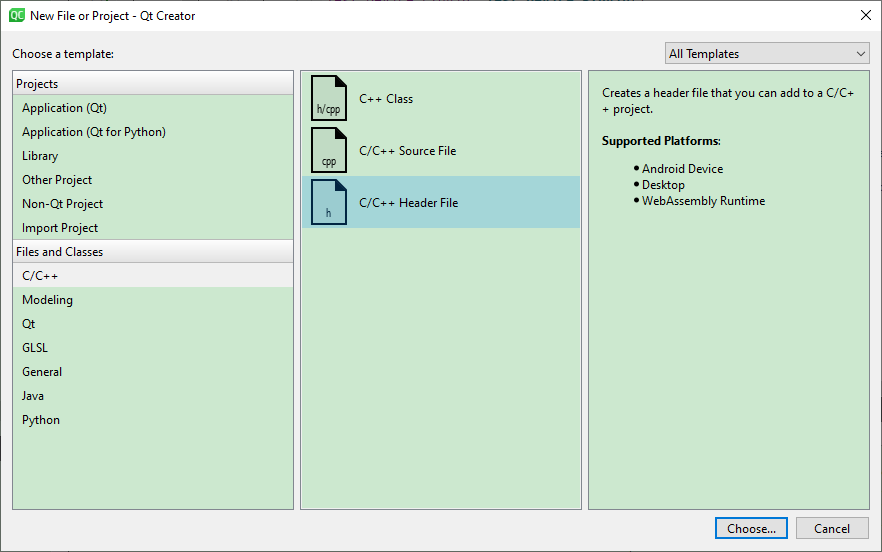Select the Python files category
The image size is (882, 552).
coord(152,420)
